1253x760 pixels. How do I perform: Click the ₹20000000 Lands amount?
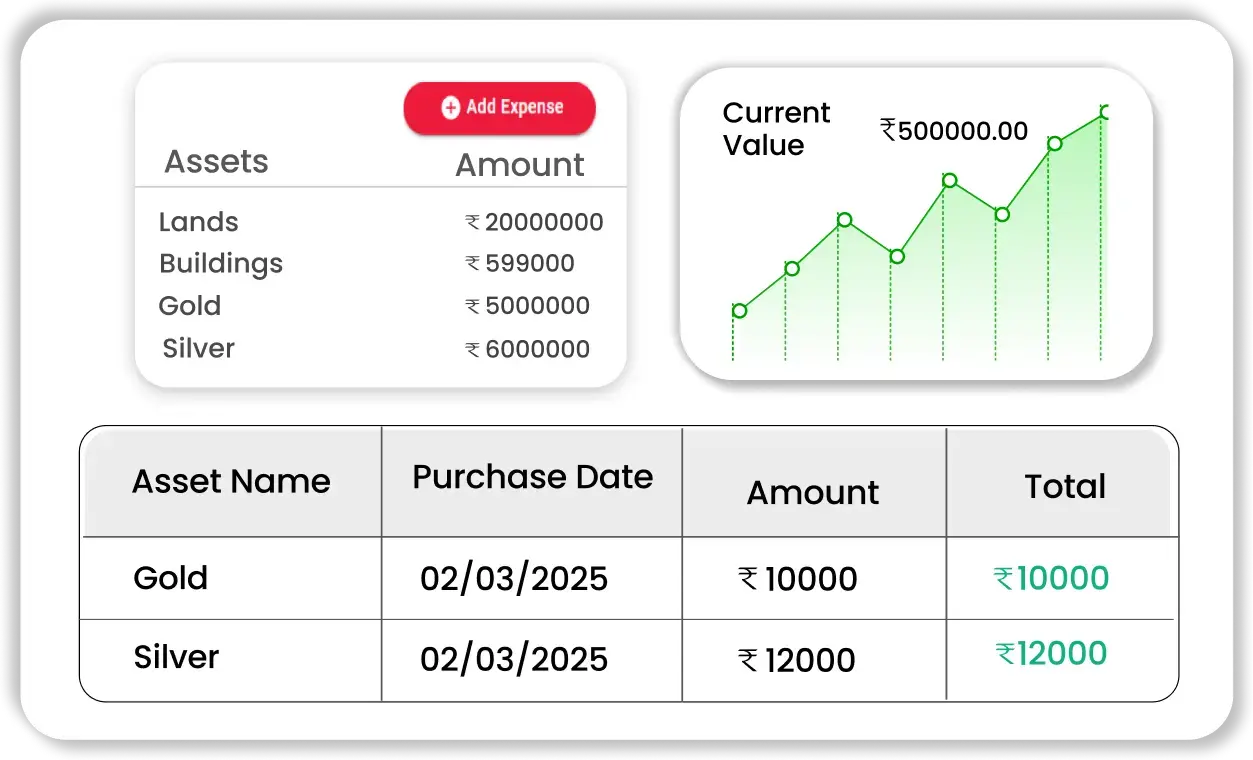(535, 222)
